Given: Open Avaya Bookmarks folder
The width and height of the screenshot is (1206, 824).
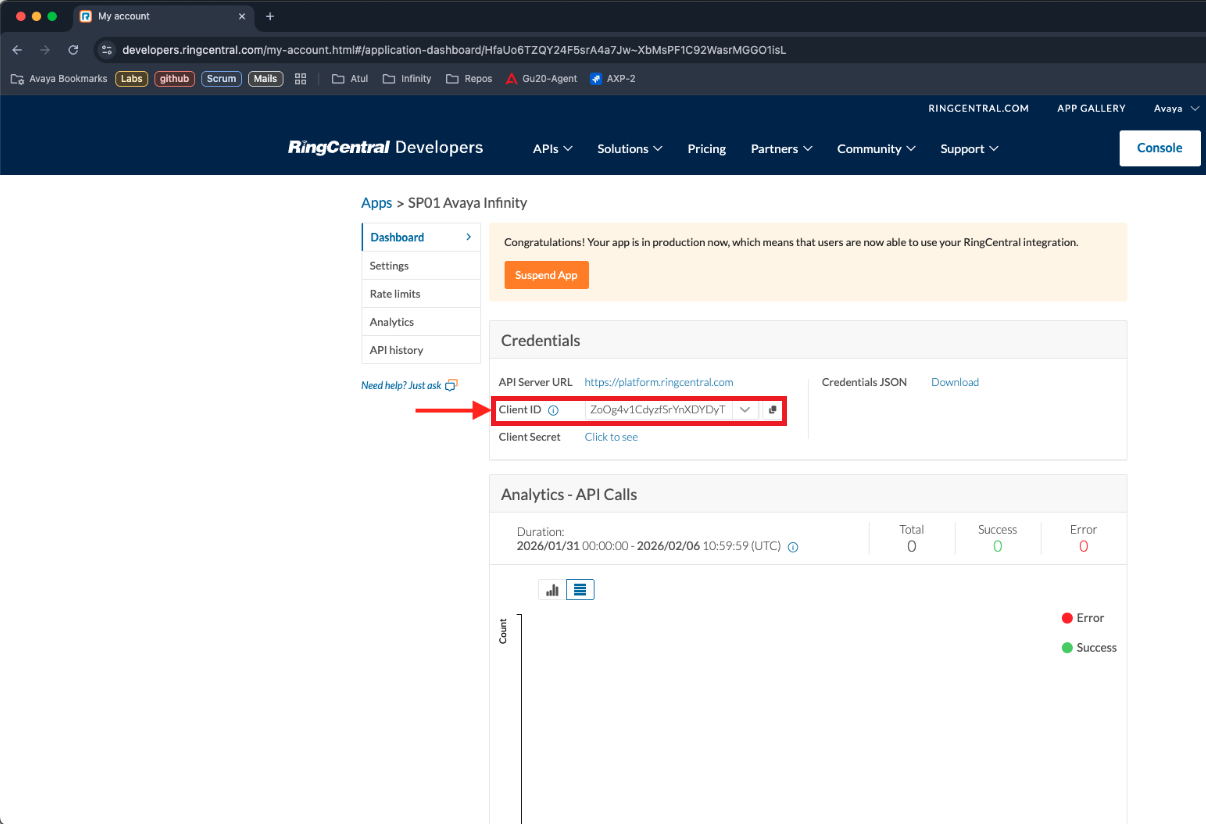Looking at the screenshot, I should click(x=59, y=79).
